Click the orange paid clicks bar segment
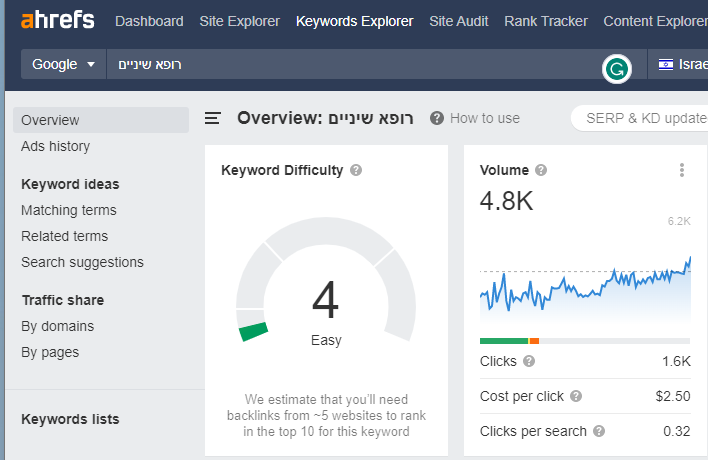Viewport: 708px width, 460px height. tap(534, 341)
